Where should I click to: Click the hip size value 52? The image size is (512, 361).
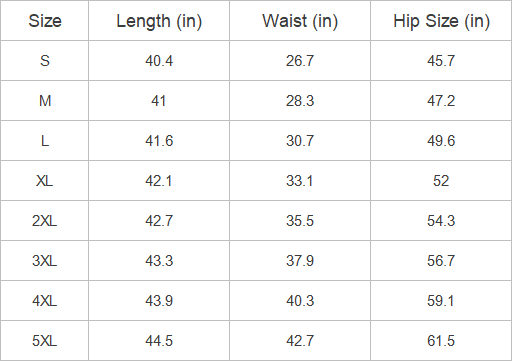[x=441, y=181]
